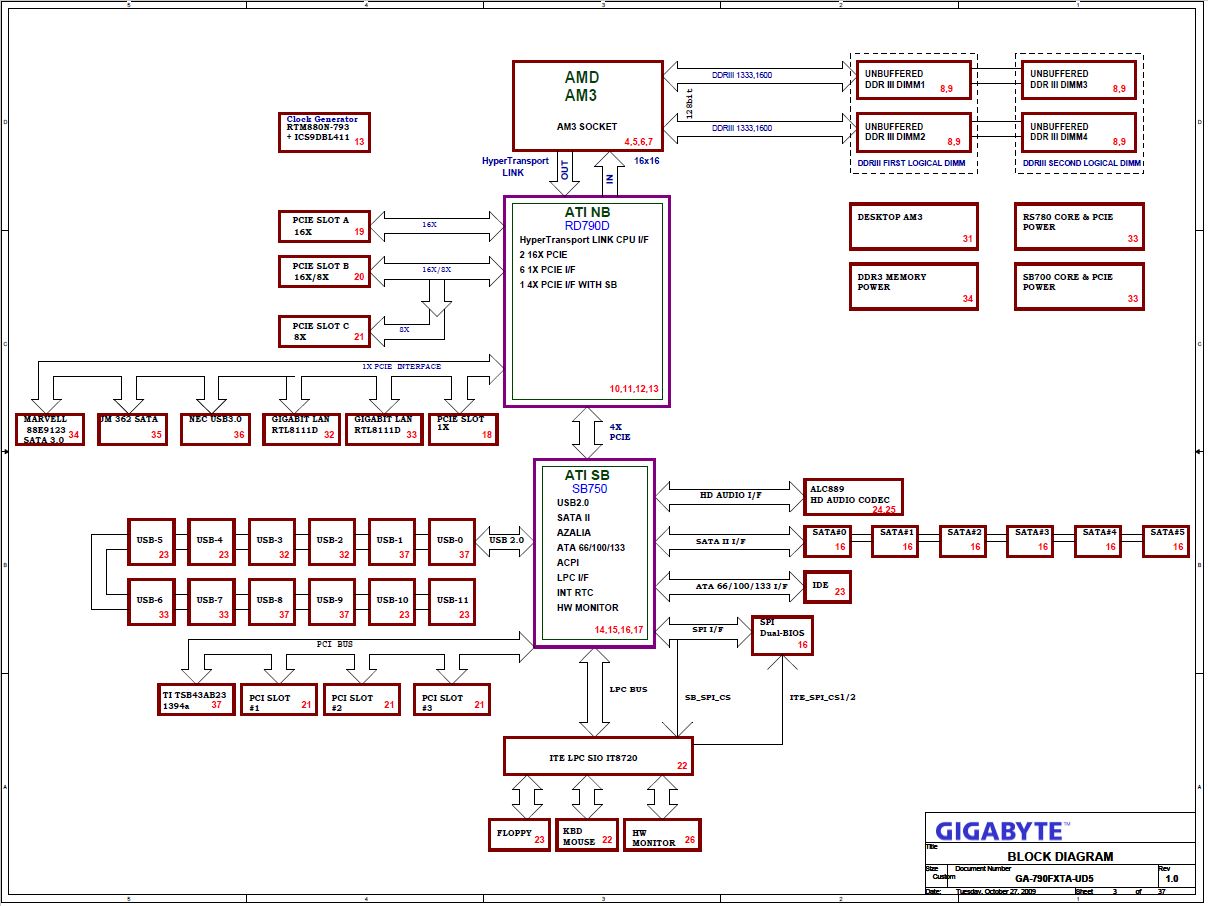
Task: Select the SATA#5 block
Action: click(x=1166, y=541)
